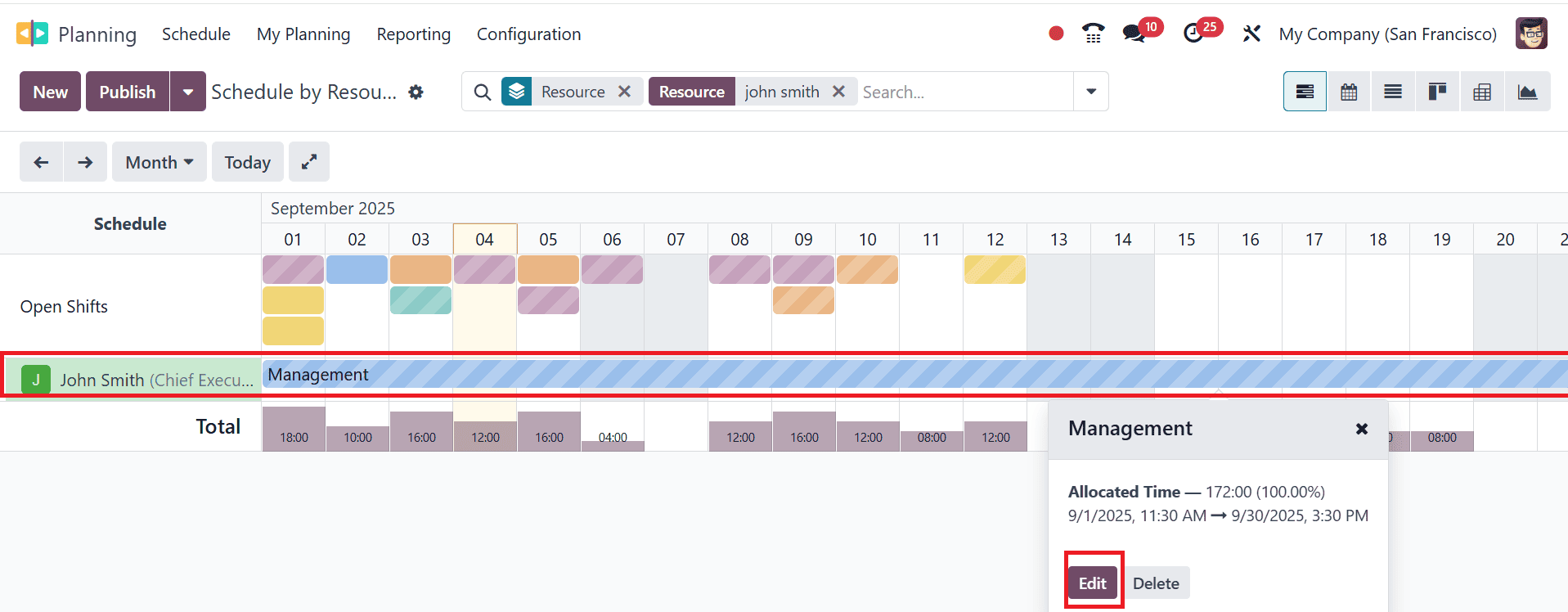The height and width of the screenshot is (612, 1568).
Task: Open the VoIP phone dialer
Action: (1093, 34)
